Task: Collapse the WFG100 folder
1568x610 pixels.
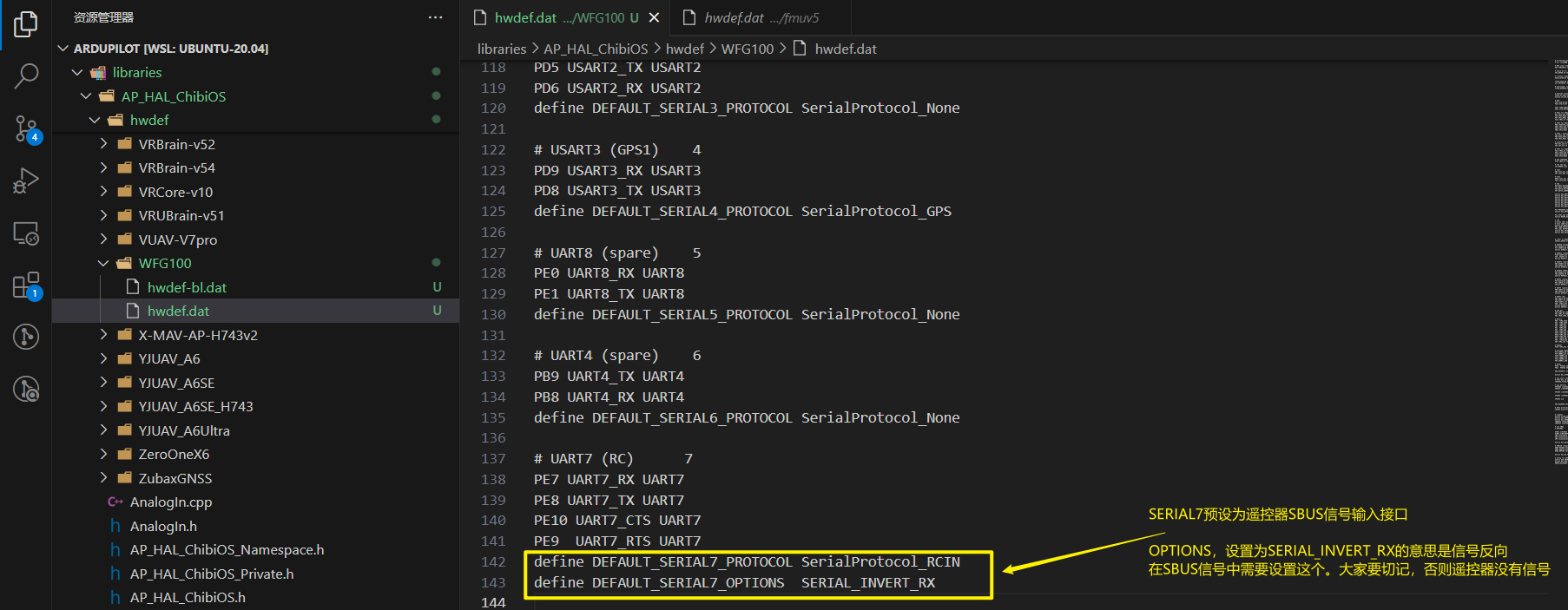Action: pos(103,263)
